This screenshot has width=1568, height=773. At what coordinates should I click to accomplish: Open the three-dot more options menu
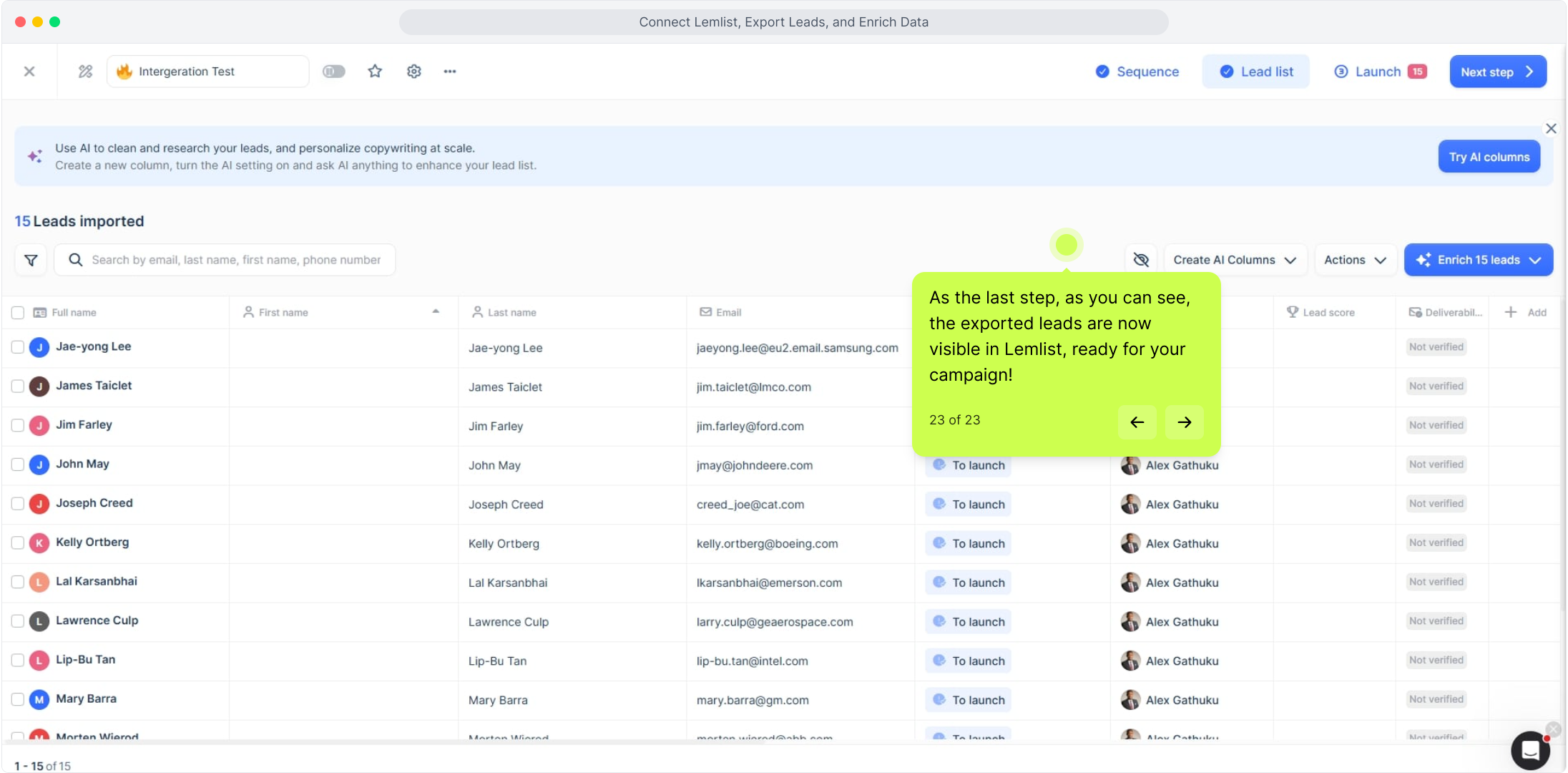[450, 72]
